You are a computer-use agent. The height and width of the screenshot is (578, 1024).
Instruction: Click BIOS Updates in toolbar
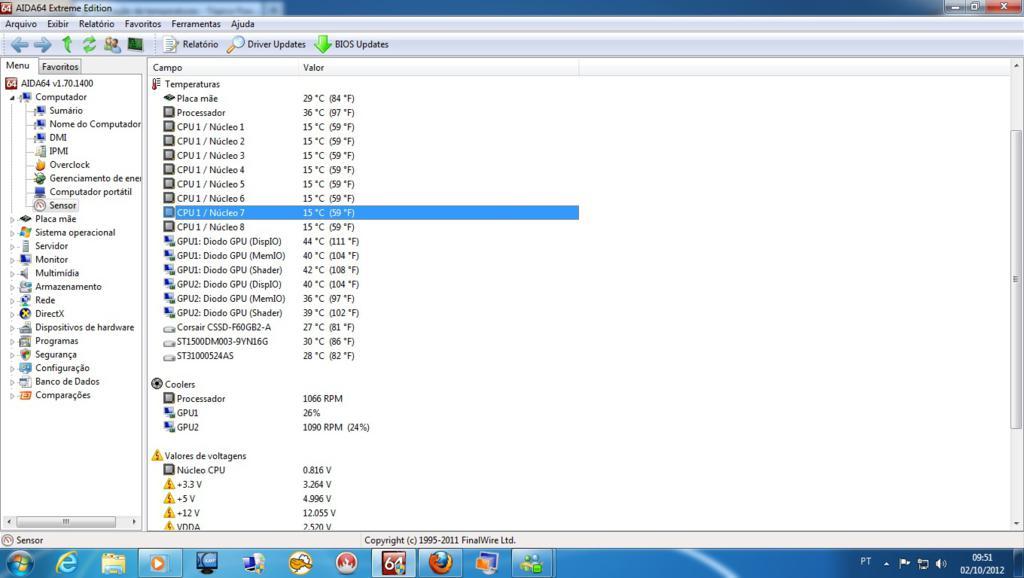click(x=351, y=44)
